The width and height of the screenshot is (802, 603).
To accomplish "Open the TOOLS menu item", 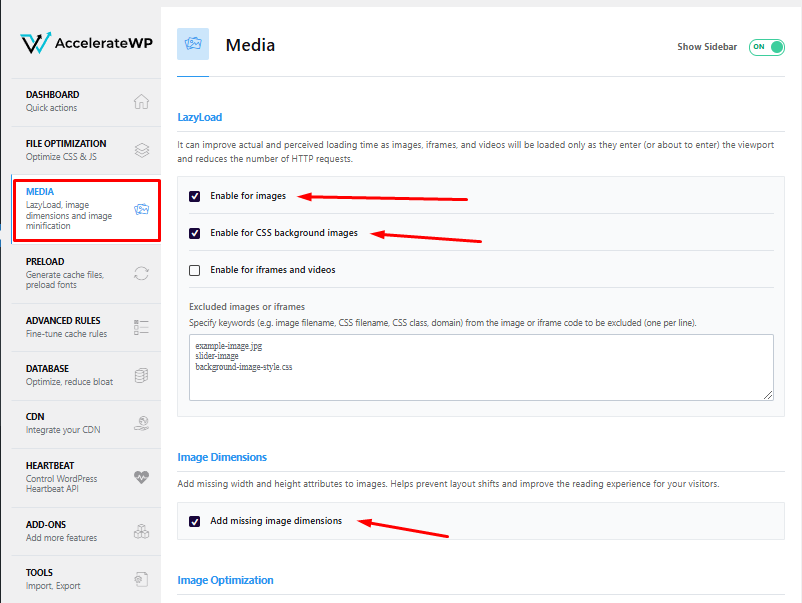I will click(86, 579).
